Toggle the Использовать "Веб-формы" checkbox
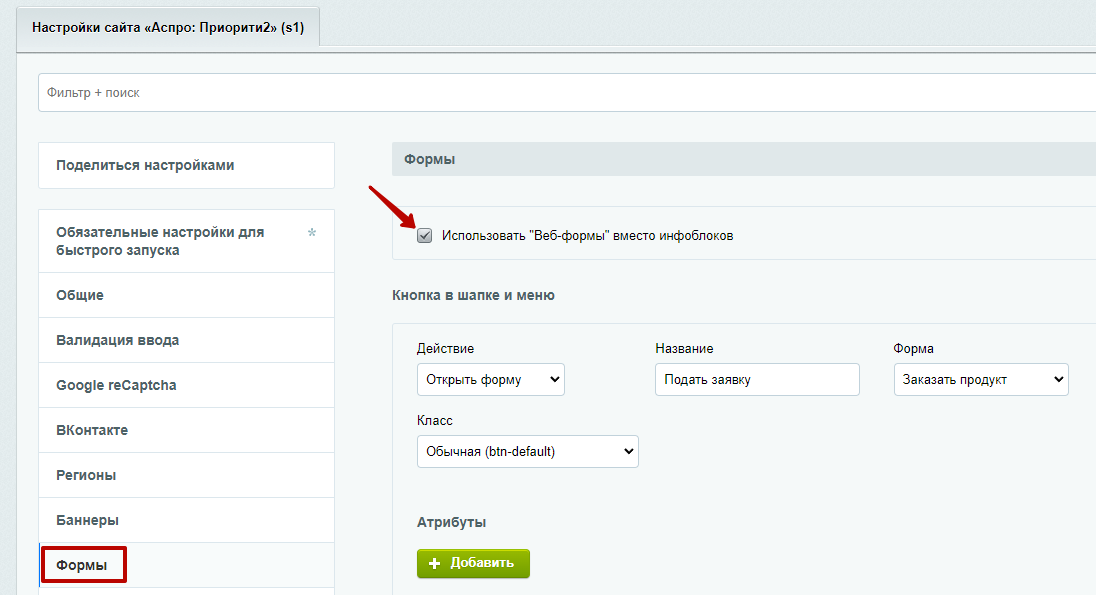 coord(424,236)
